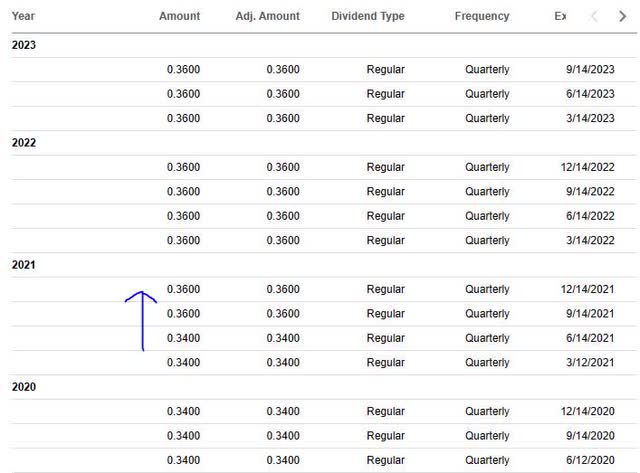
Task: Click the right scroll arrow in the table header
Action: (x=624, y=16)
